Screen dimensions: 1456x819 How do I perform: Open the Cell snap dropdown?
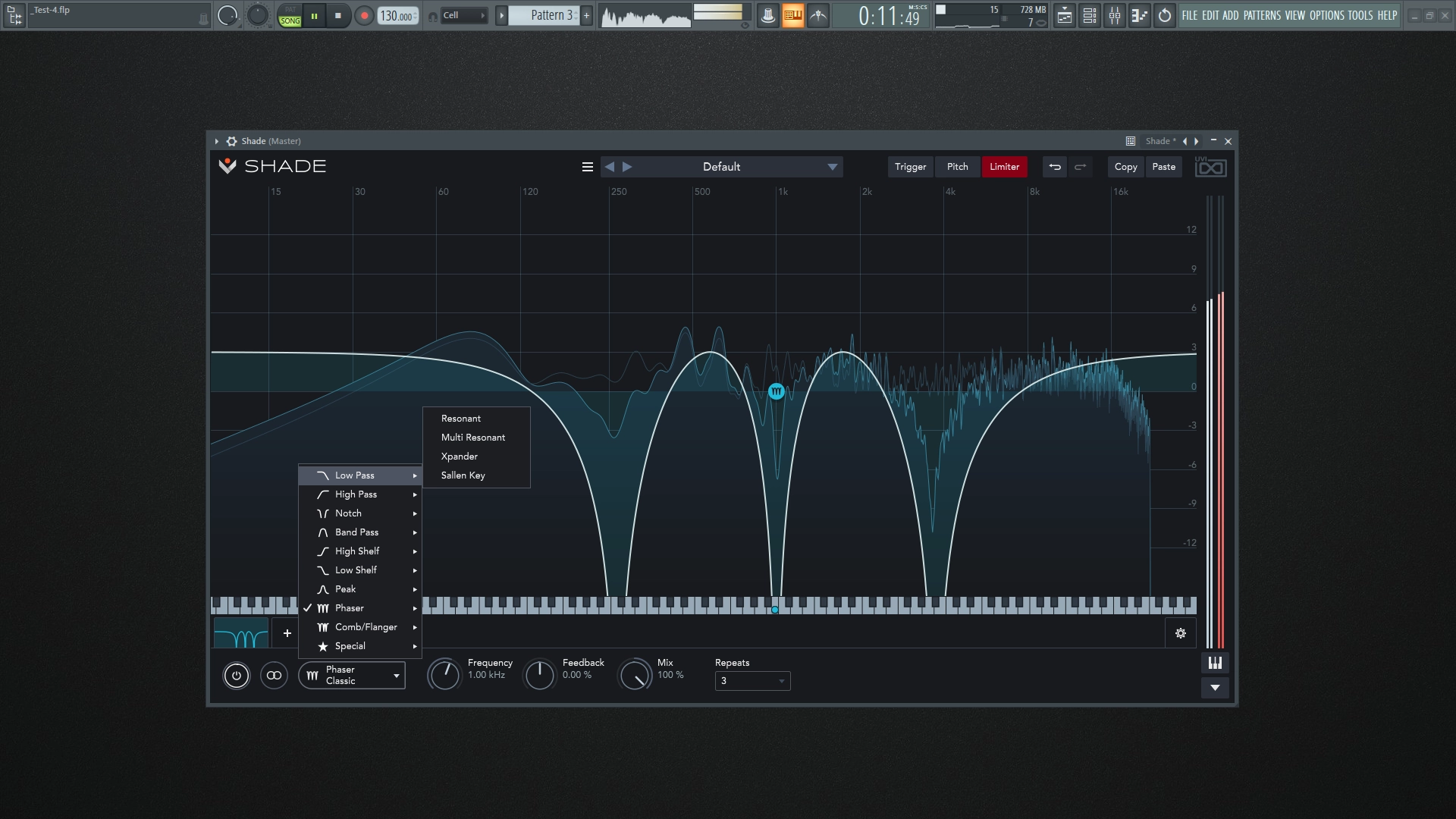(463, 15)
